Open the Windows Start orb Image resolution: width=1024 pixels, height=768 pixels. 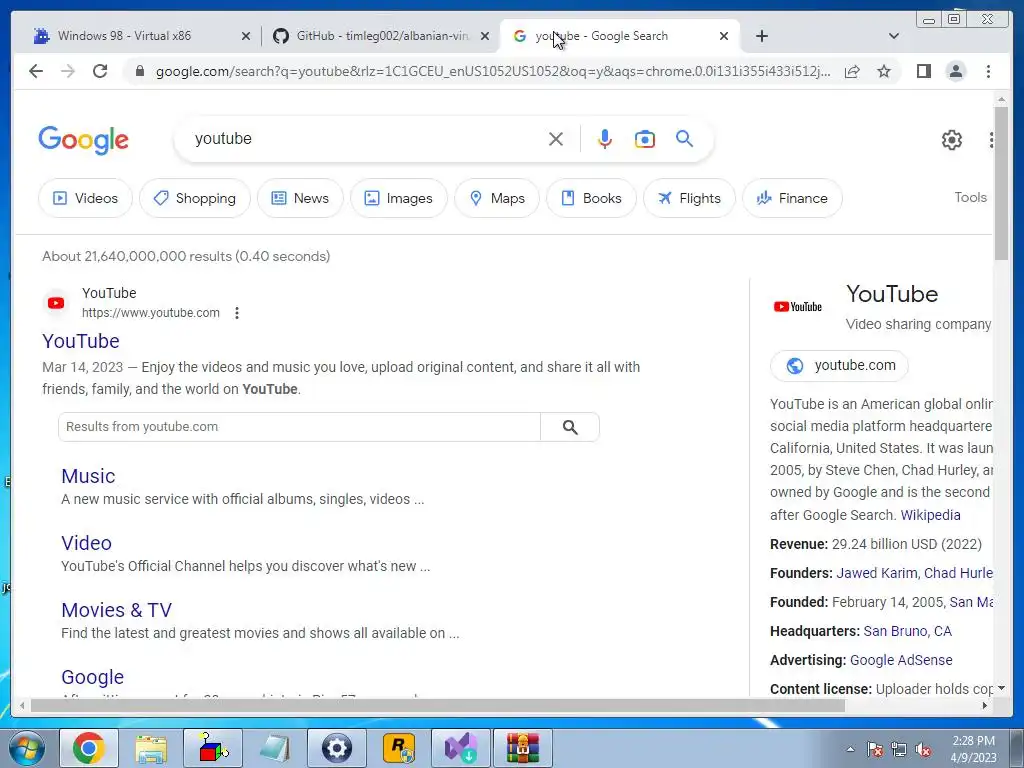27,748
